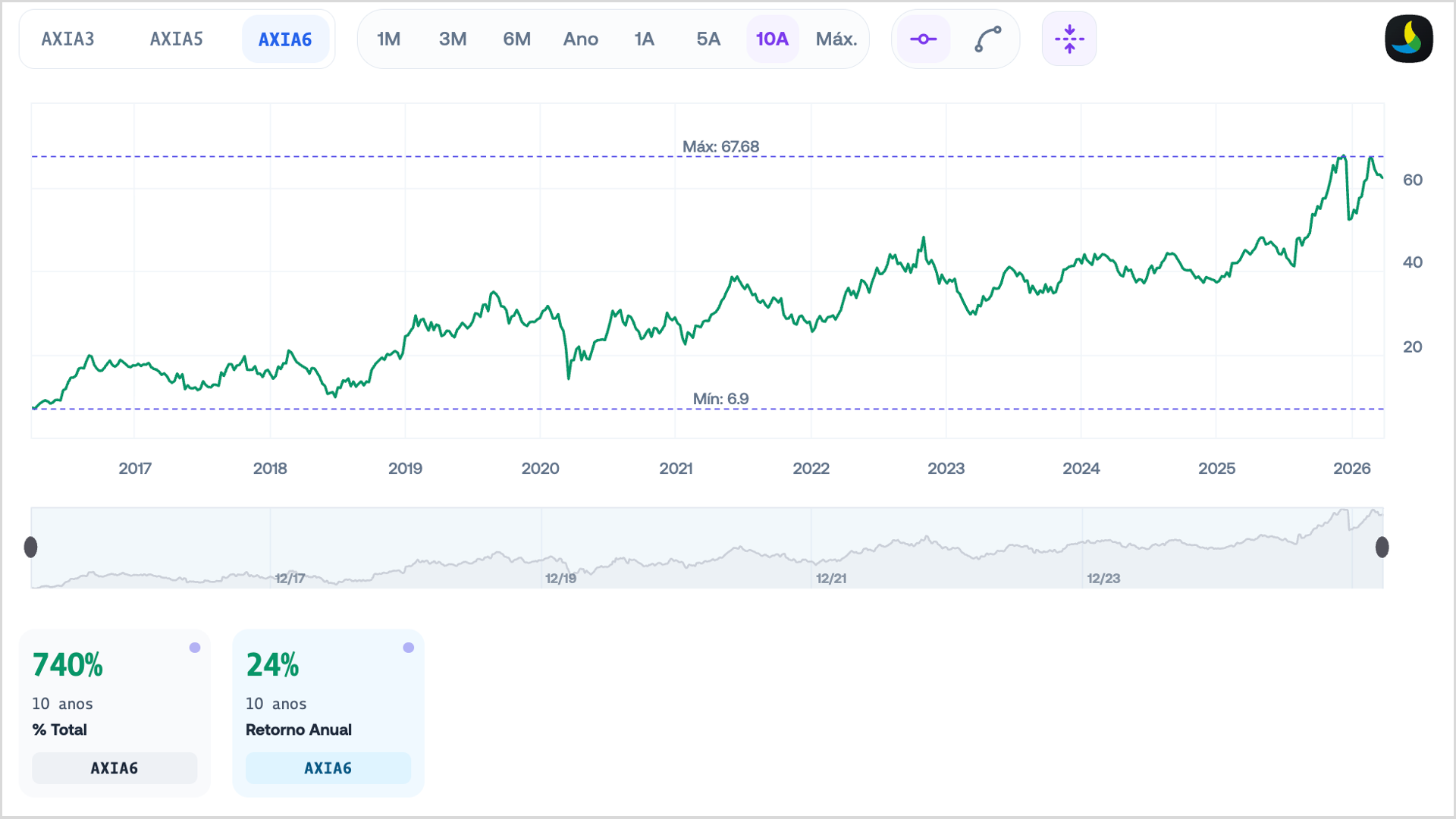Choose the 6M period option

[516, 39]
